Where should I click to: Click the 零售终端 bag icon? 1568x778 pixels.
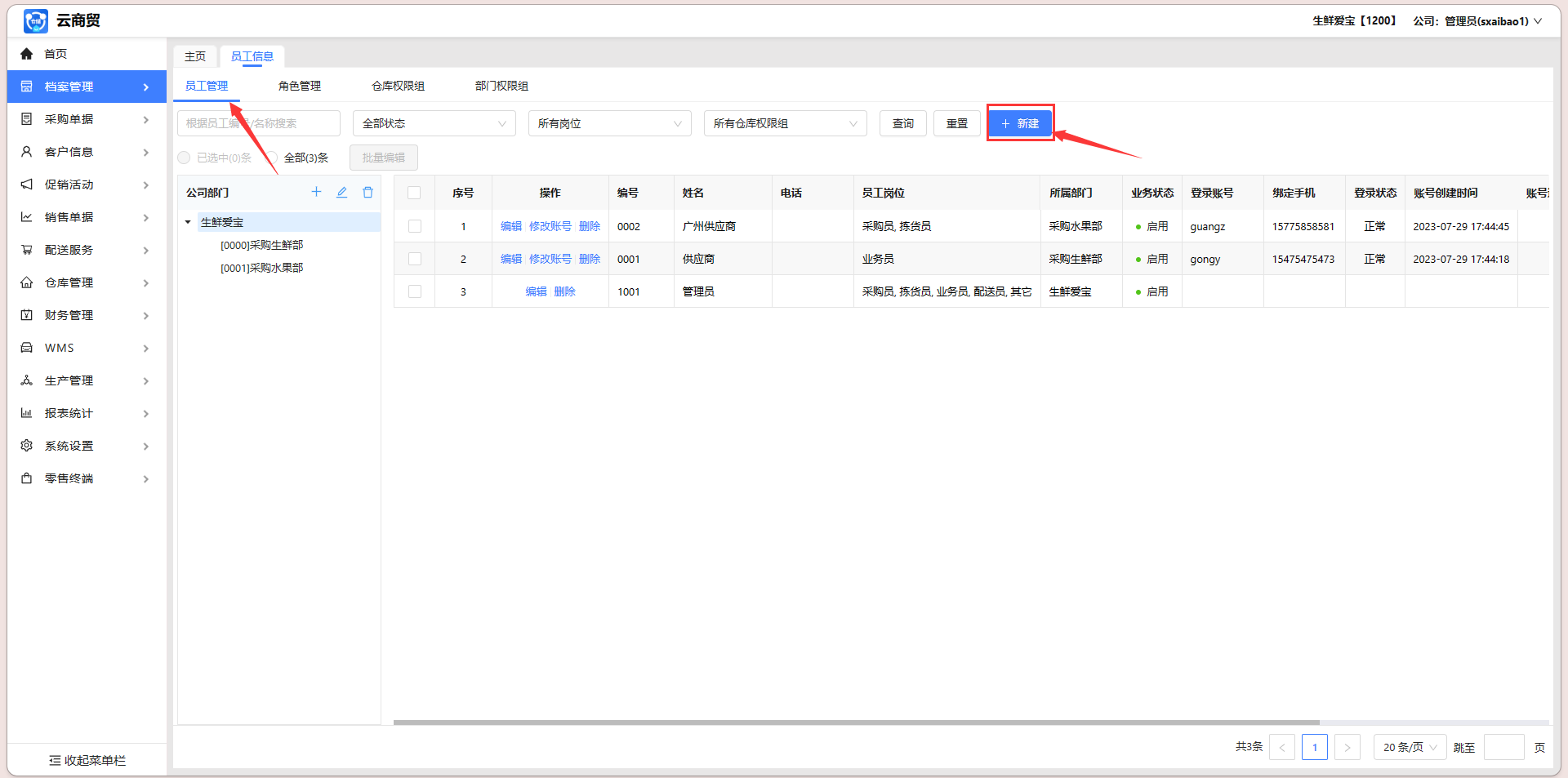click(27, 478)
